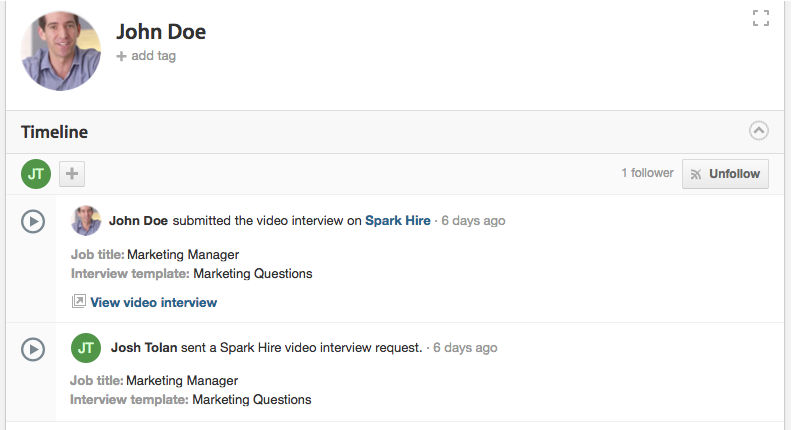The height and width of the screenshot is (430, 792).
Task: Select the John Doe name in the timeline entry
Action: [139, 221]
